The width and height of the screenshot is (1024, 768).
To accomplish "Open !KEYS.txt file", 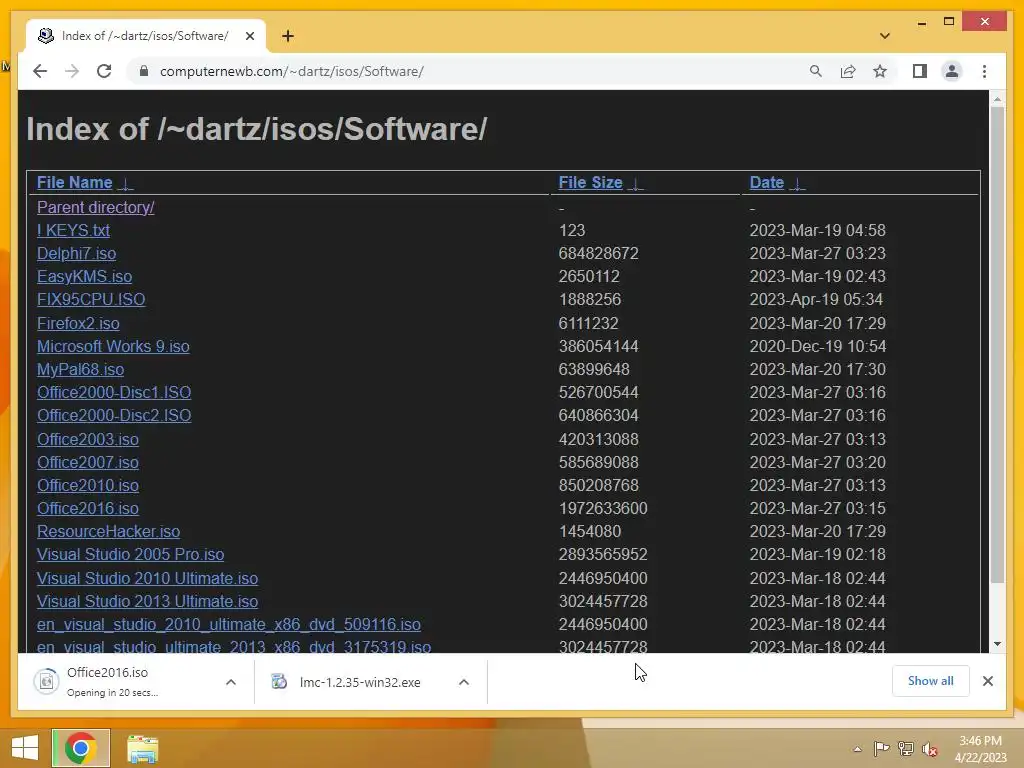I will (73, 230).
